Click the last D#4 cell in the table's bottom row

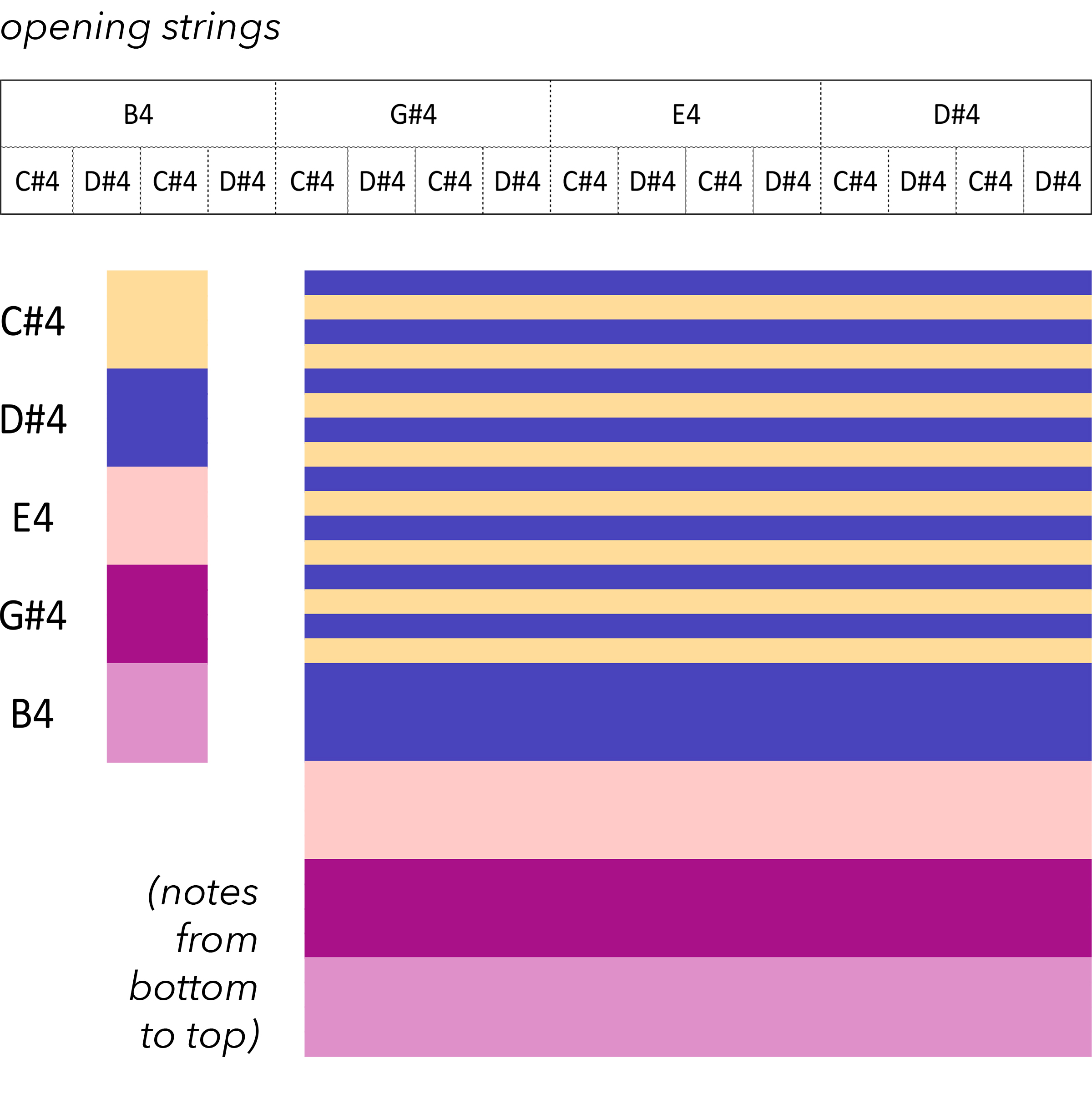click(1057, 181)
